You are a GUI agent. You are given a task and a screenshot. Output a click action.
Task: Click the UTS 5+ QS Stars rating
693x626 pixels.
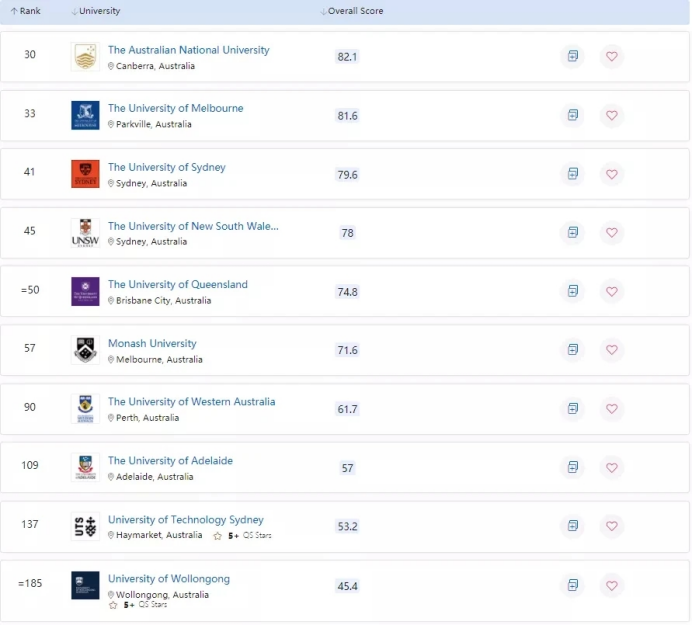[x=242, y=535]
